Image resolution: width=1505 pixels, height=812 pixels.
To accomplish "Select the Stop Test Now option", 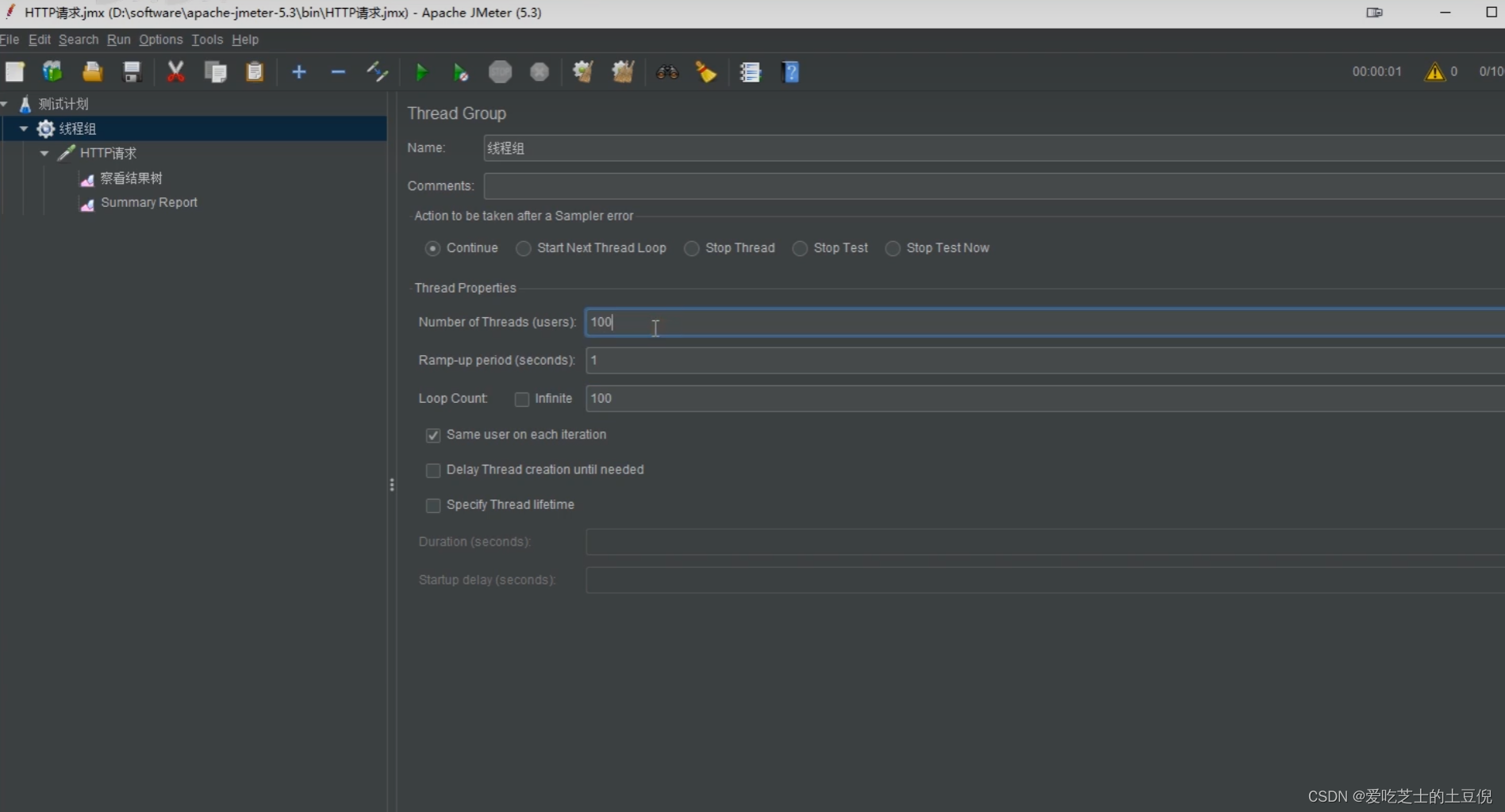I will (893, 248).
